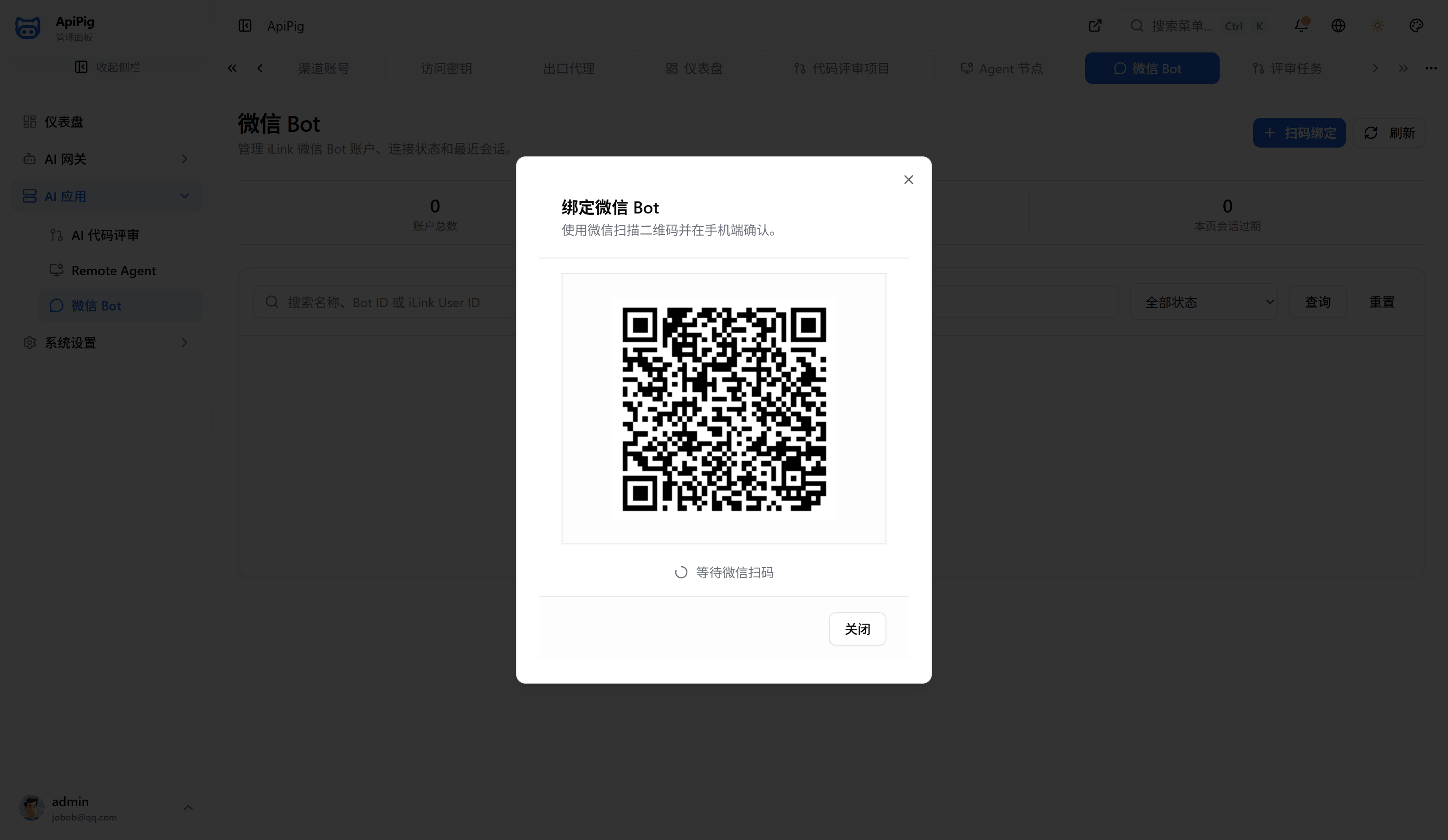
Task: Click the ApiPig pig logo
Action: [x=27, y=27]
